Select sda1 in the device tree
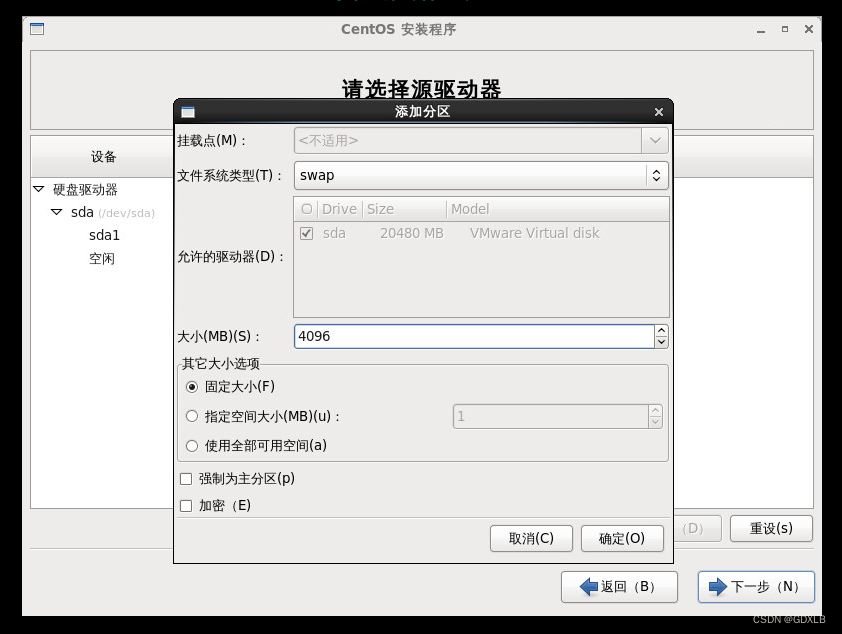 [103, 235]
